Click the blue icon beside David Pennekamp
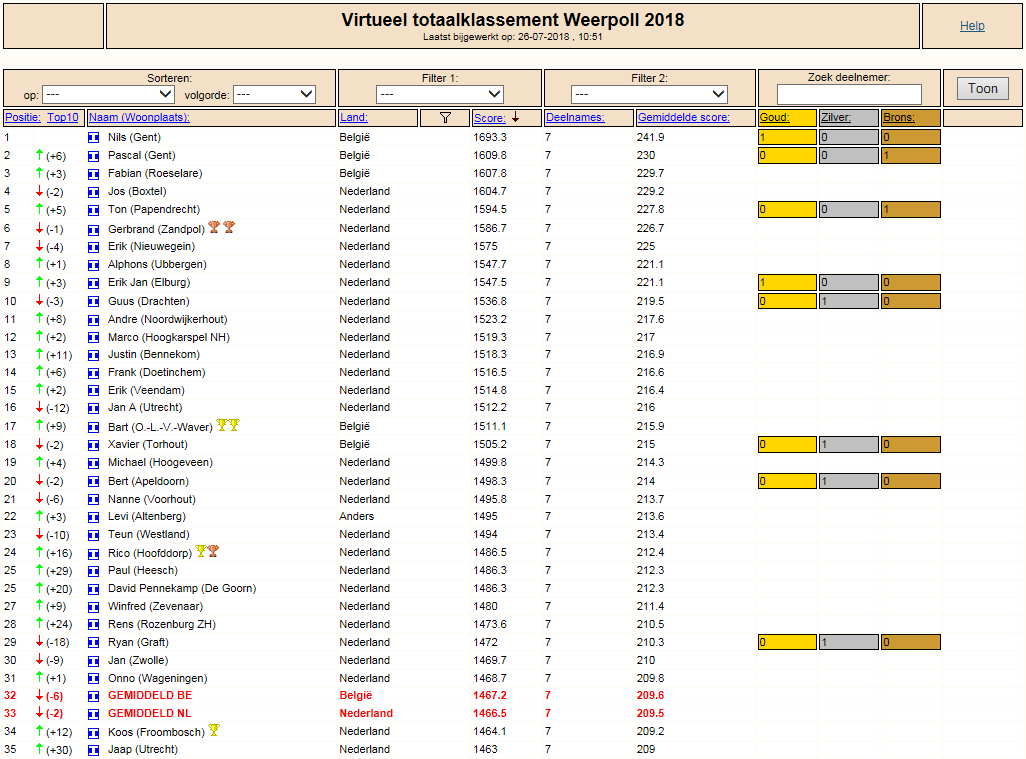The height and width of the screenshot is (759, 1026). (94, 589)
